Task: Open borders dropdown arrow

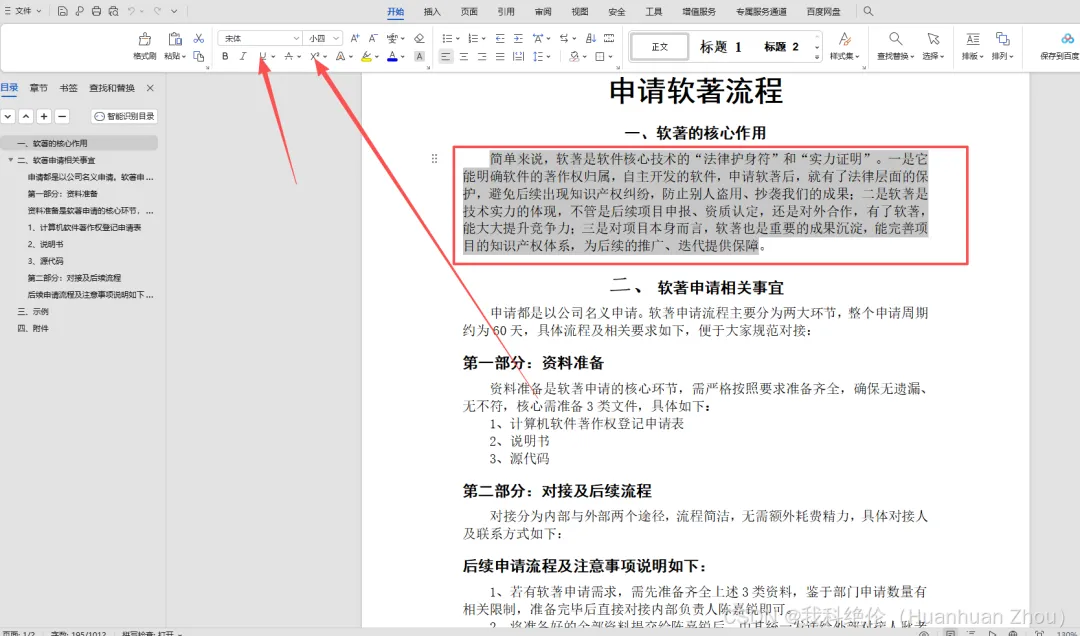Action: [610, 57]
